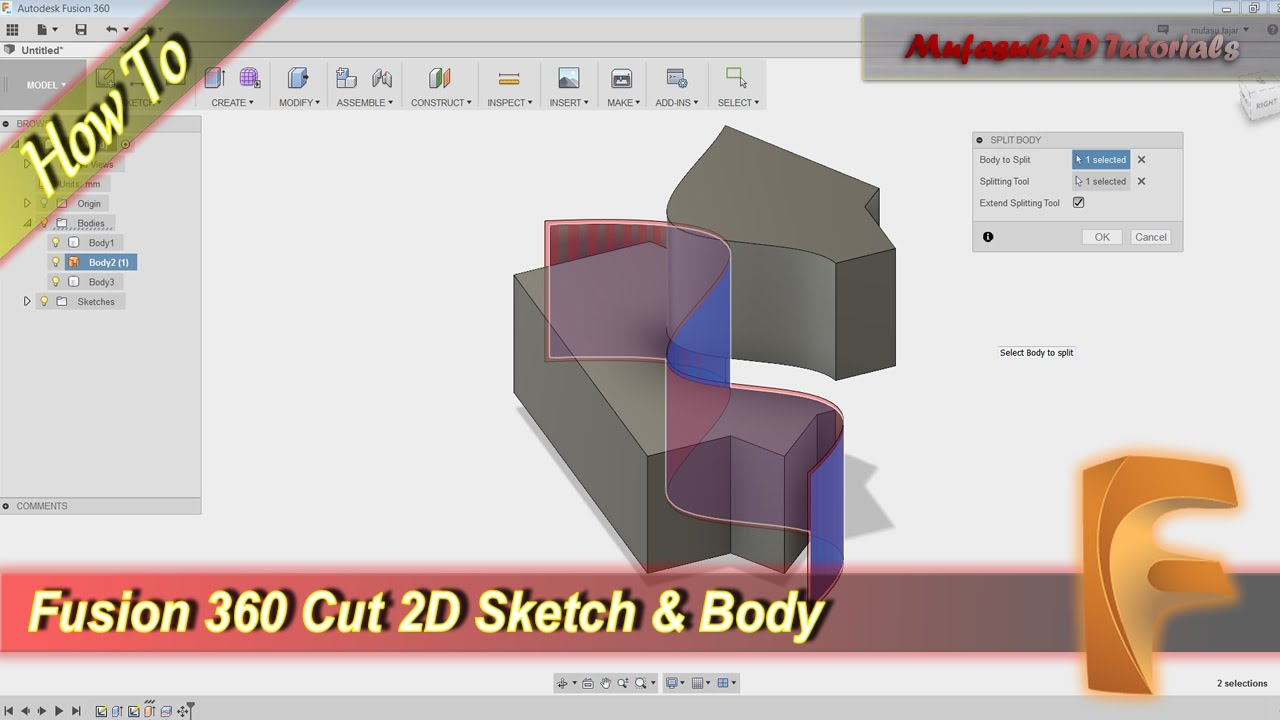Expand the Sketches tree node

point(27,301)
